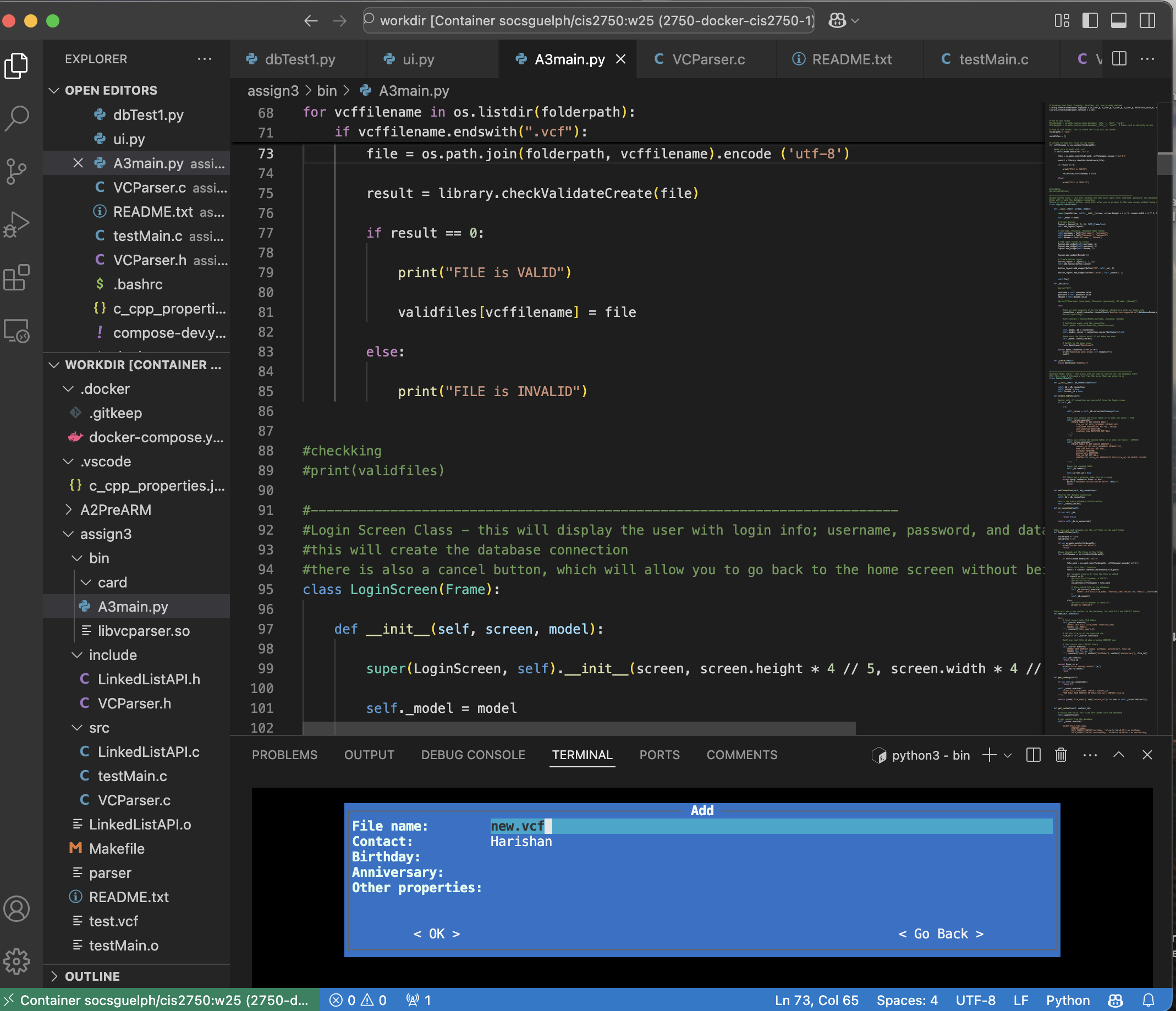Open the Search view in activity bar
This screenshot has width=1176, height=1011.
(17, 118)
